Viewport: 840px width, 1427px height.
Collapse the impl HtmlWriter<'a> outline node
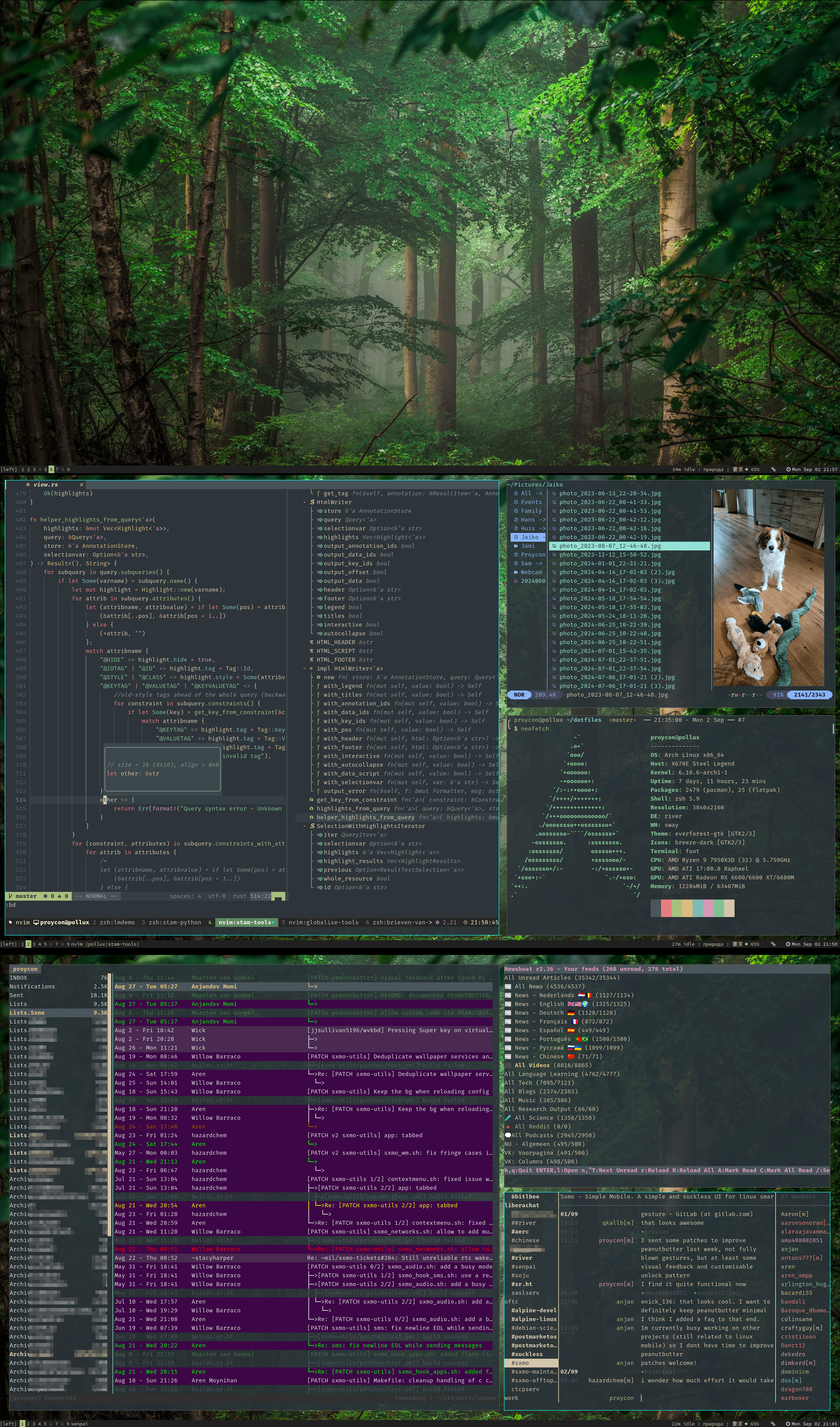pos(304,668)
